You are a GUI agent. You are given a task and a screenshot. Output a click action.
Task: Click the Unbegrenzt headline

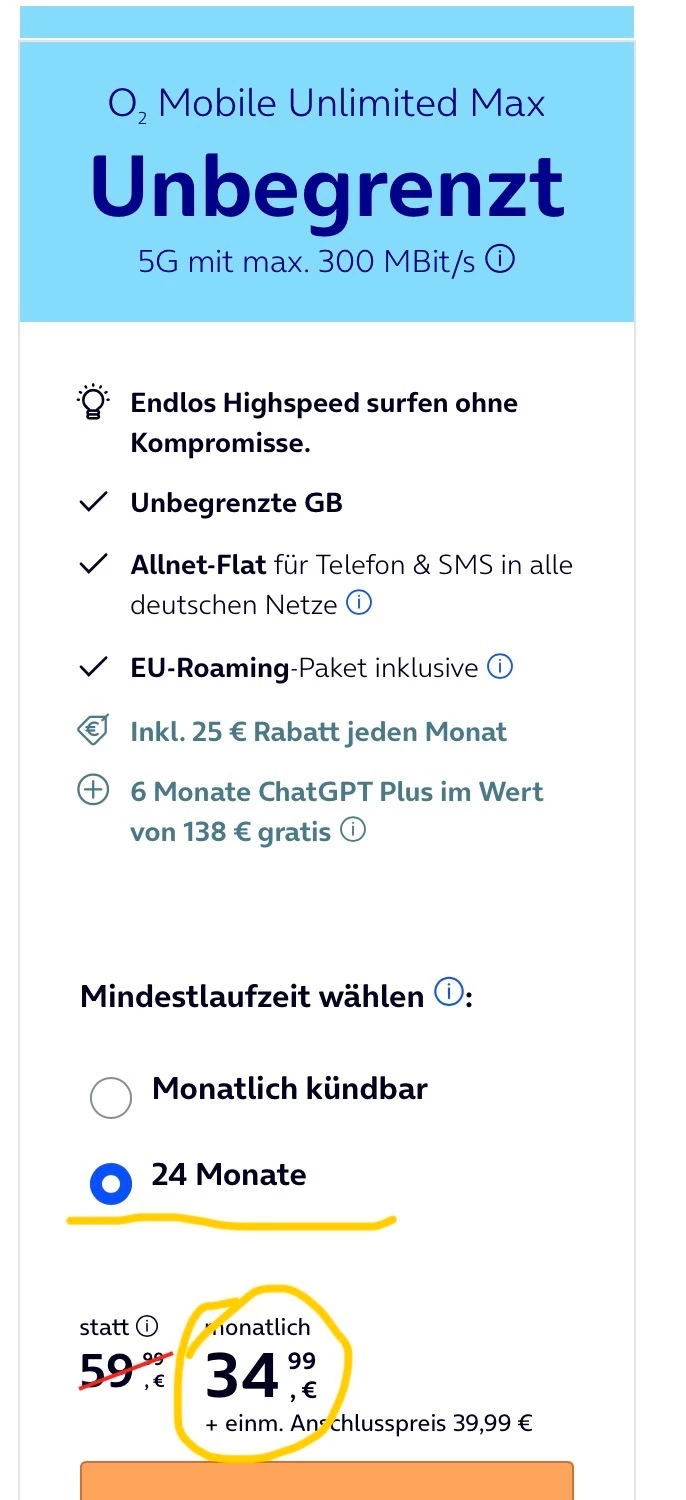326,188
